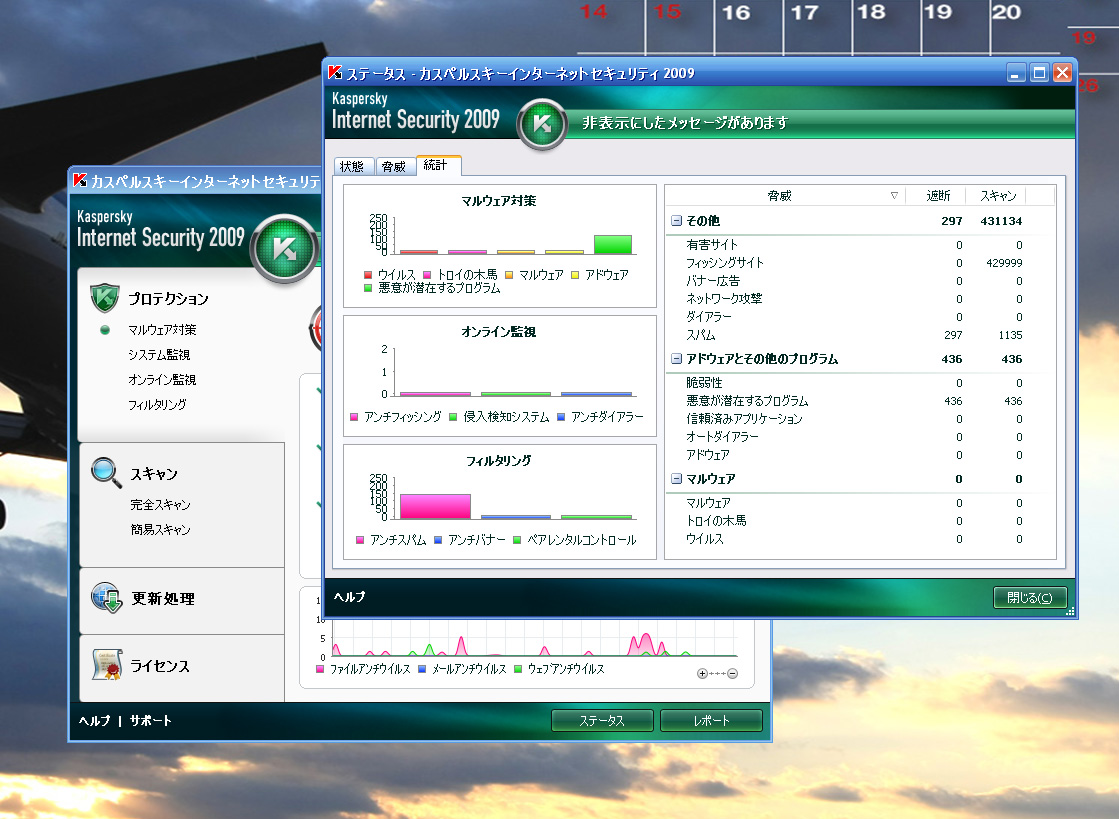The height and width of the screenshot is (819, 1119).
Task: Click the magnifying glass icon beside スキャン
Action: (x=106, y=472)
